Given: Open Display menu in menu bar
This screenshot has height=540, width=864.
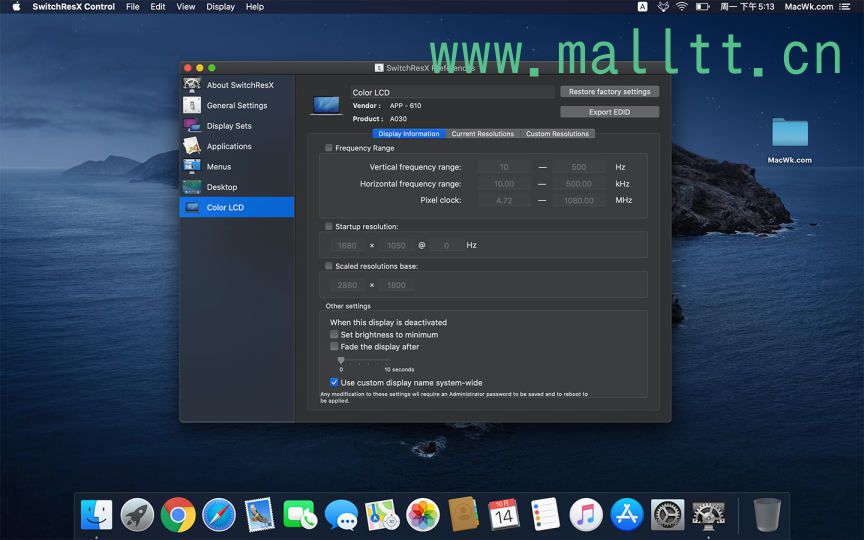Looking at the screenshot, I should 220,7.
